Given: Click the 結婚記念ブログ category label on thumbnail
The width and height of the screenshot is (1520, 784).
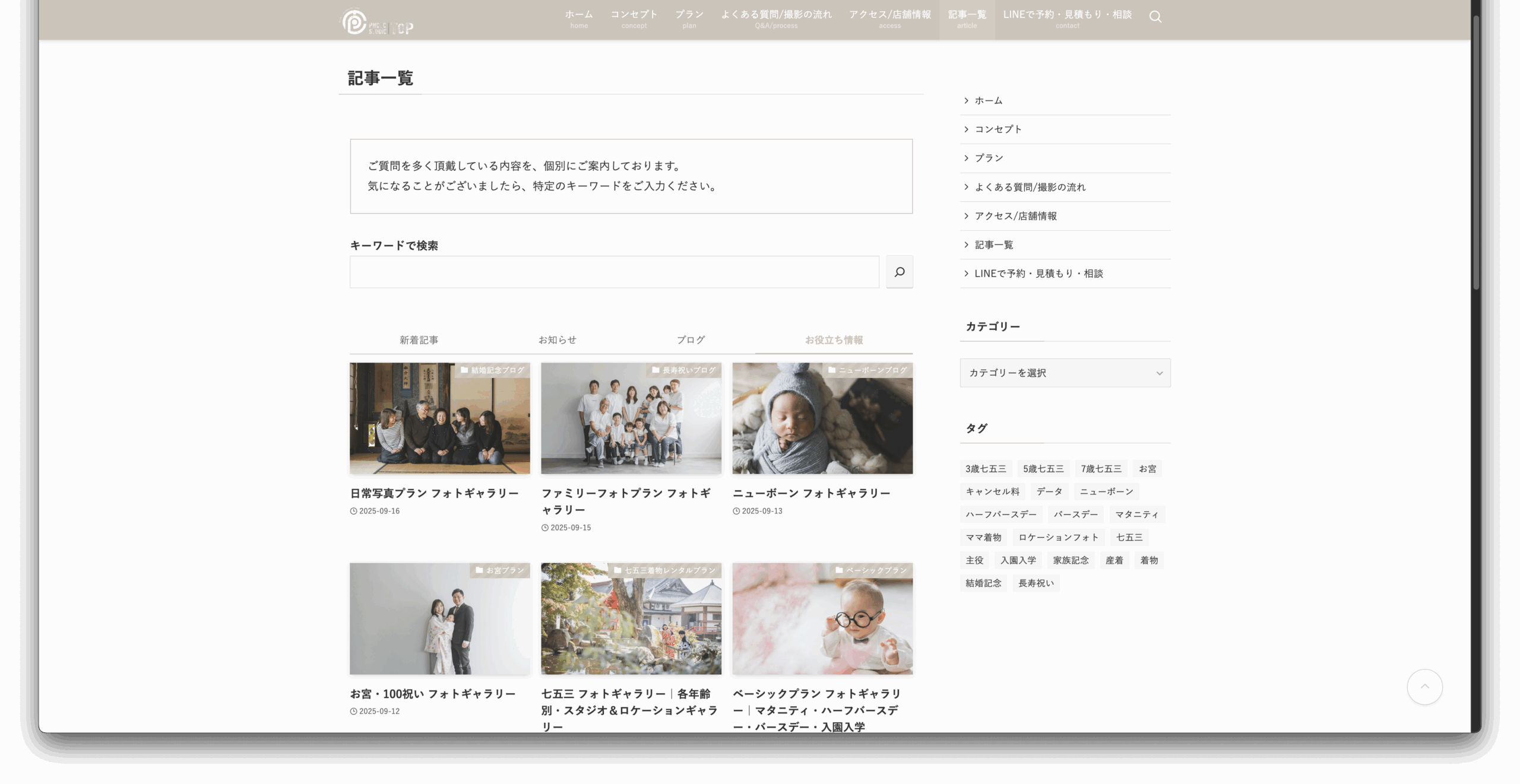Looking at the screenshot, I should (493, 370).
